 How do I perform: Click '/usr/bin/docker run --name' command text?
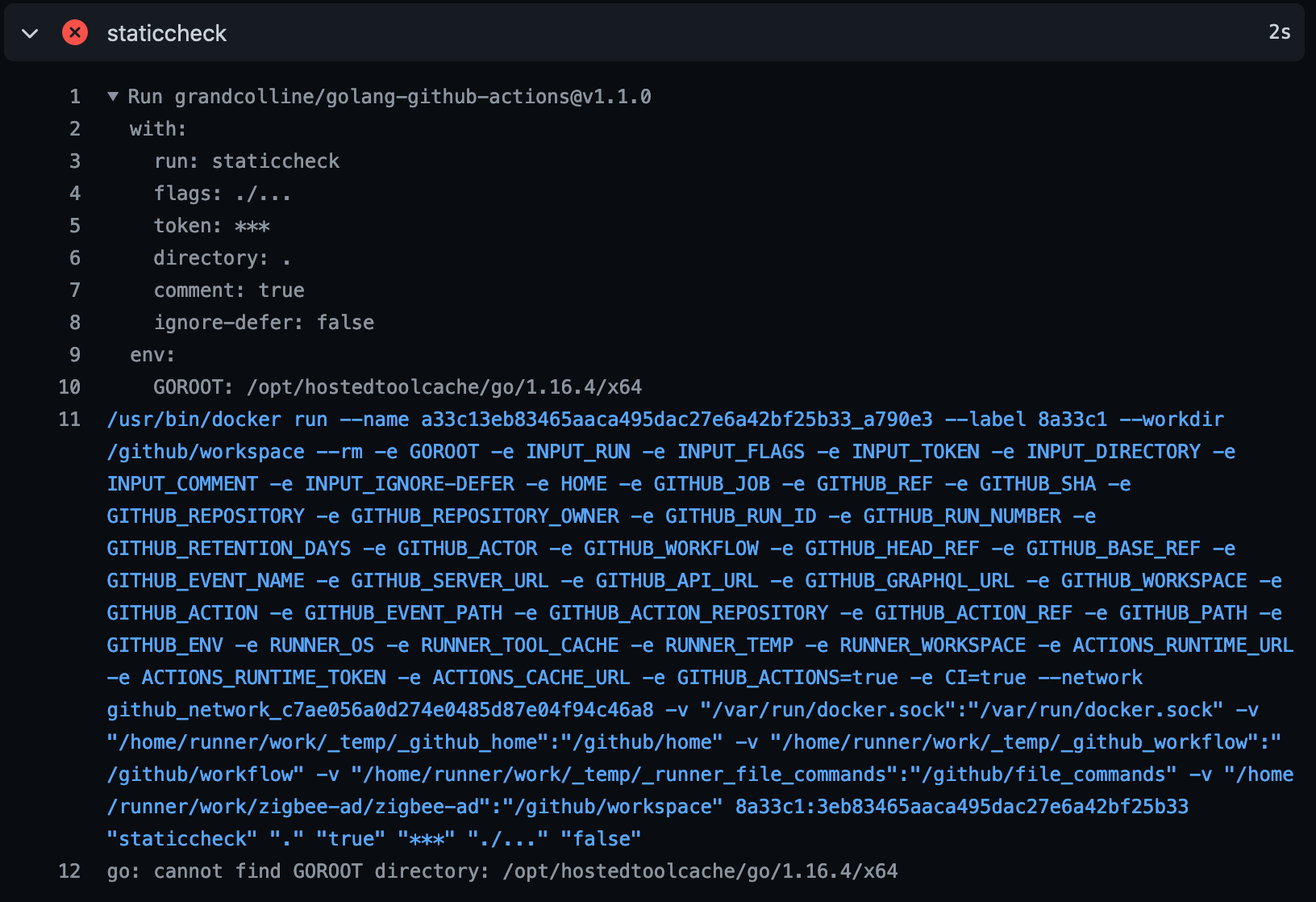coord(258,420)
